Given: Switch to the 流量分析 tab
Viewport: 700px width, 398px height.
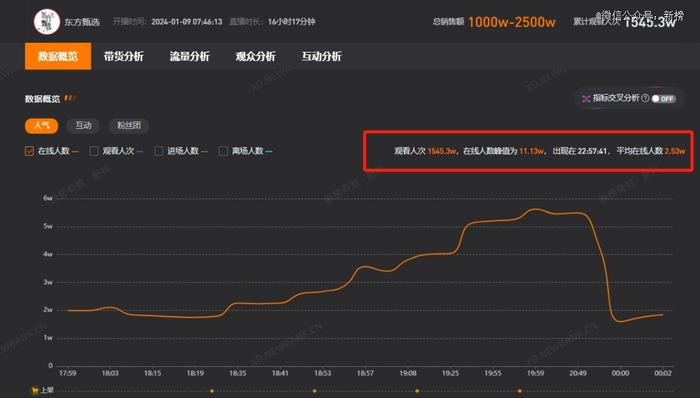Looking at the screenshot, I should tap(190, 56).
